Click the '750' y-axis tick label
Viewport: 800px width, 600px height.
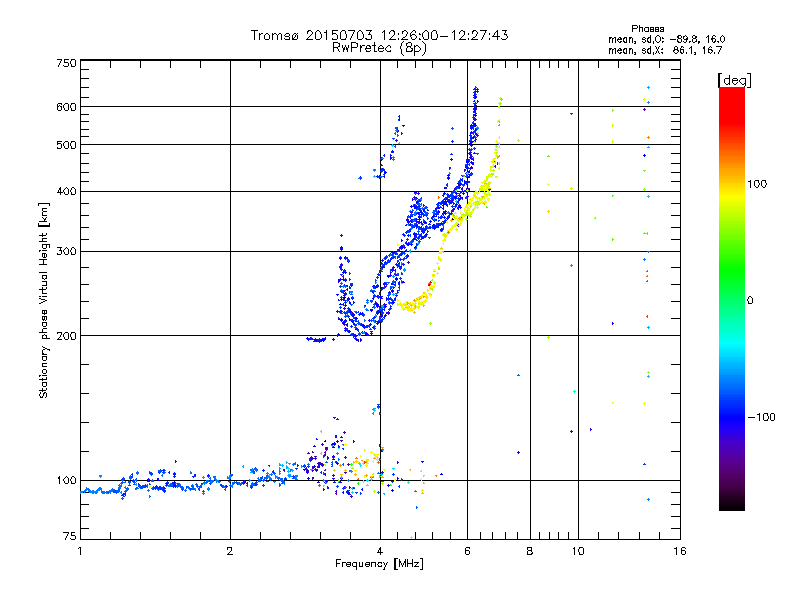[x=67, y=63]
